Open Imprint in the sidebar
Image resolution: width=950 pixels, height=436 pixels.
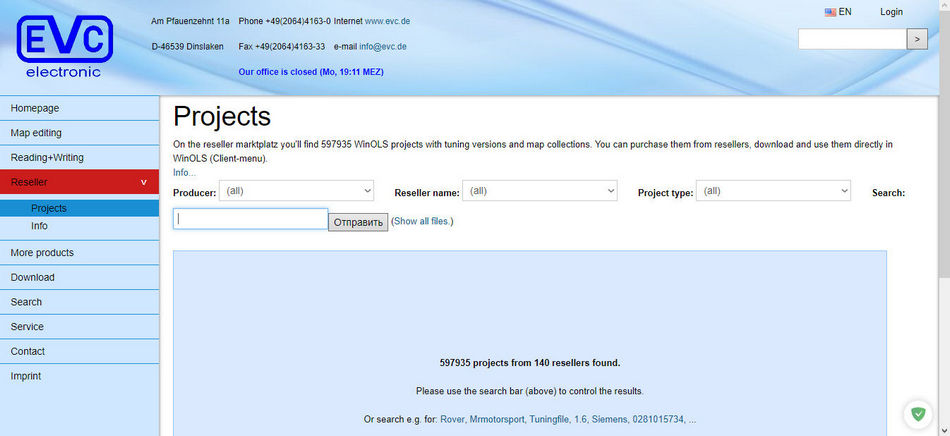click(79, 376)
